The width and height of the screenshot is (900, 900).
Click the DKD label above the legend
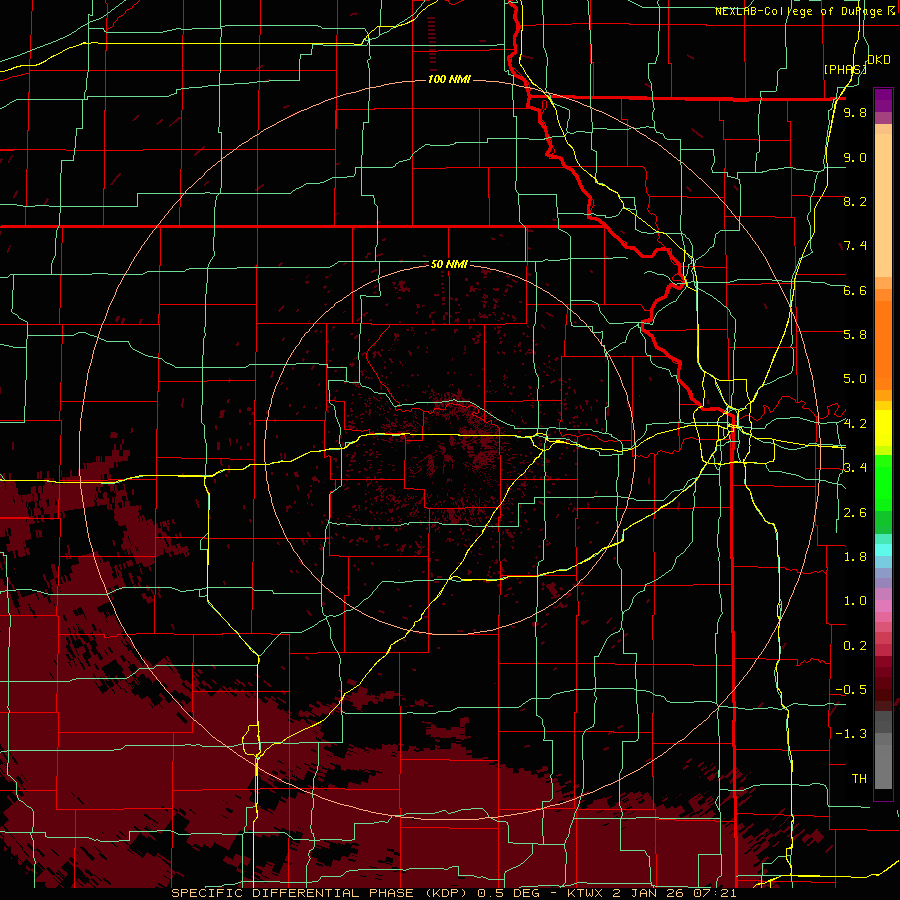click(879, 60)
